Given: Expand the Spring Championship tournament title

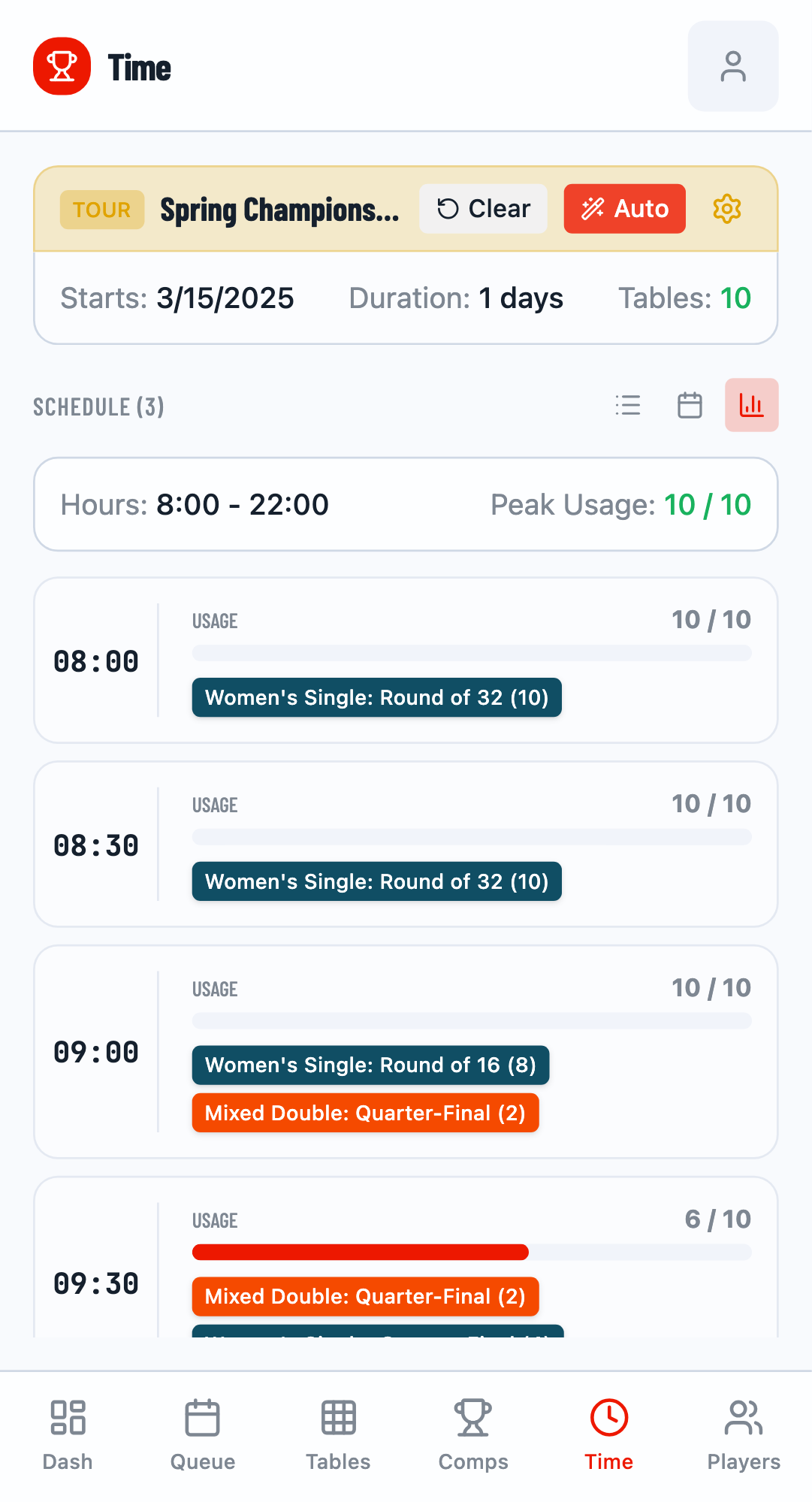Looking at the screenshot, I should pos(281,210).
